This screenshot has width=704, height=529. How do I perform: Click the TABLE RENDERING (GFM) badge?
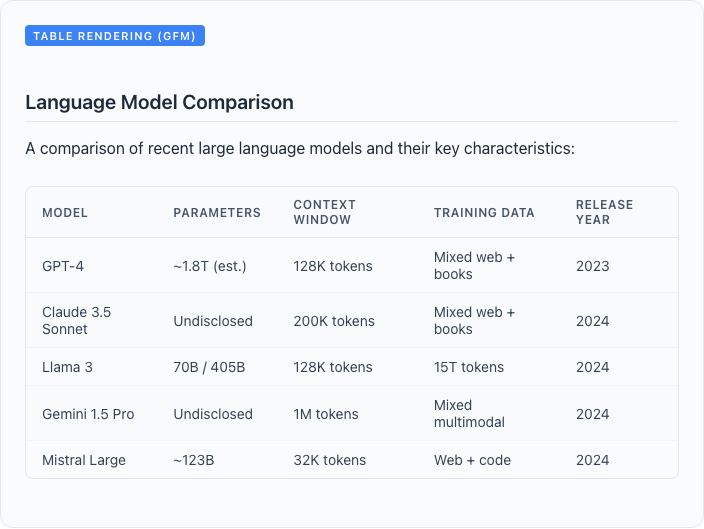pyautogui.click(x=115, y=35)
